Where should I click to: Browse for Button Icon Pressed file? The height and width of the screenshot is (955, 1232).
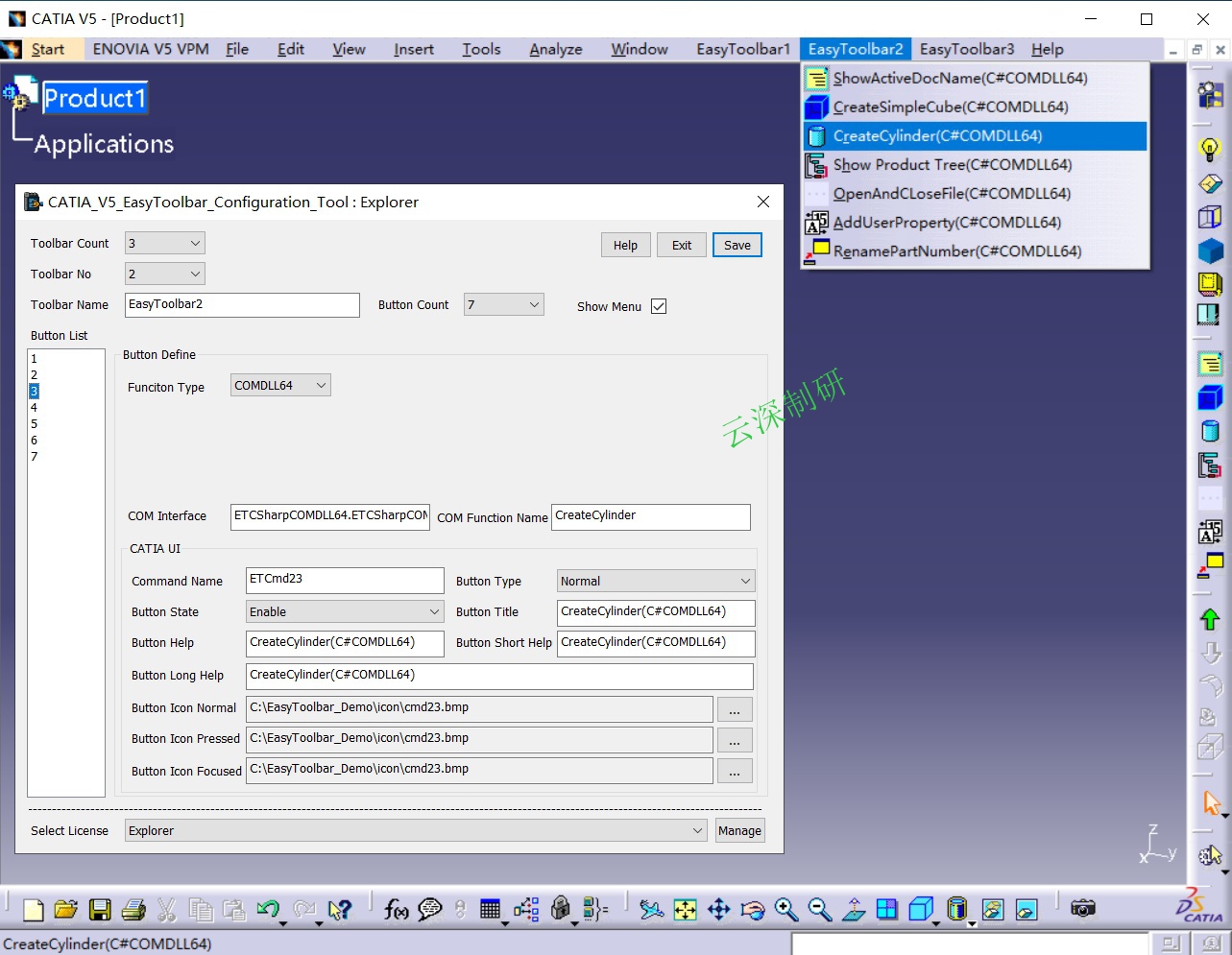click(x=735, y=740)
